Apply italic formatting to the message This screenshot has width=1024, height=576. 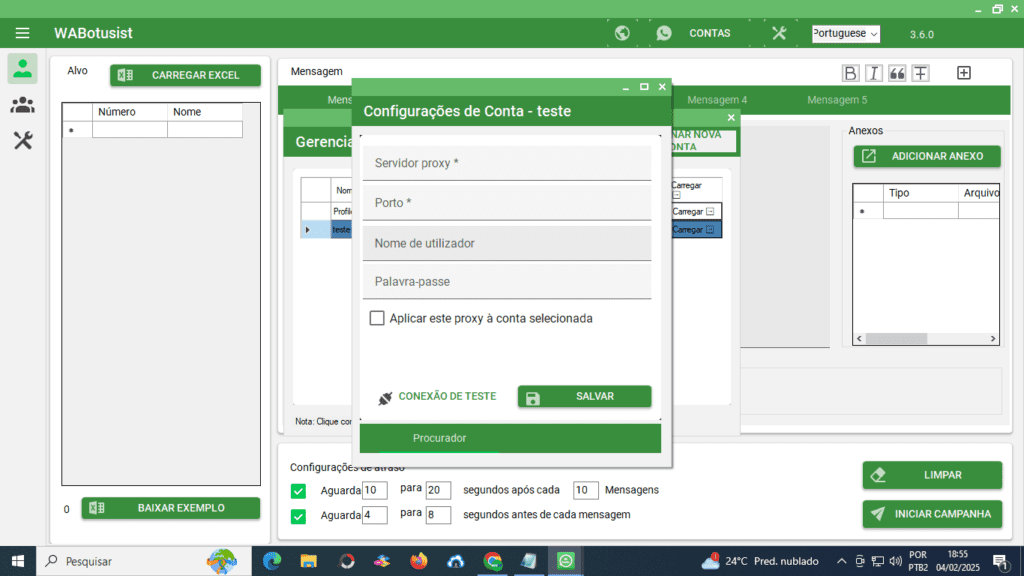coord(873,73)
